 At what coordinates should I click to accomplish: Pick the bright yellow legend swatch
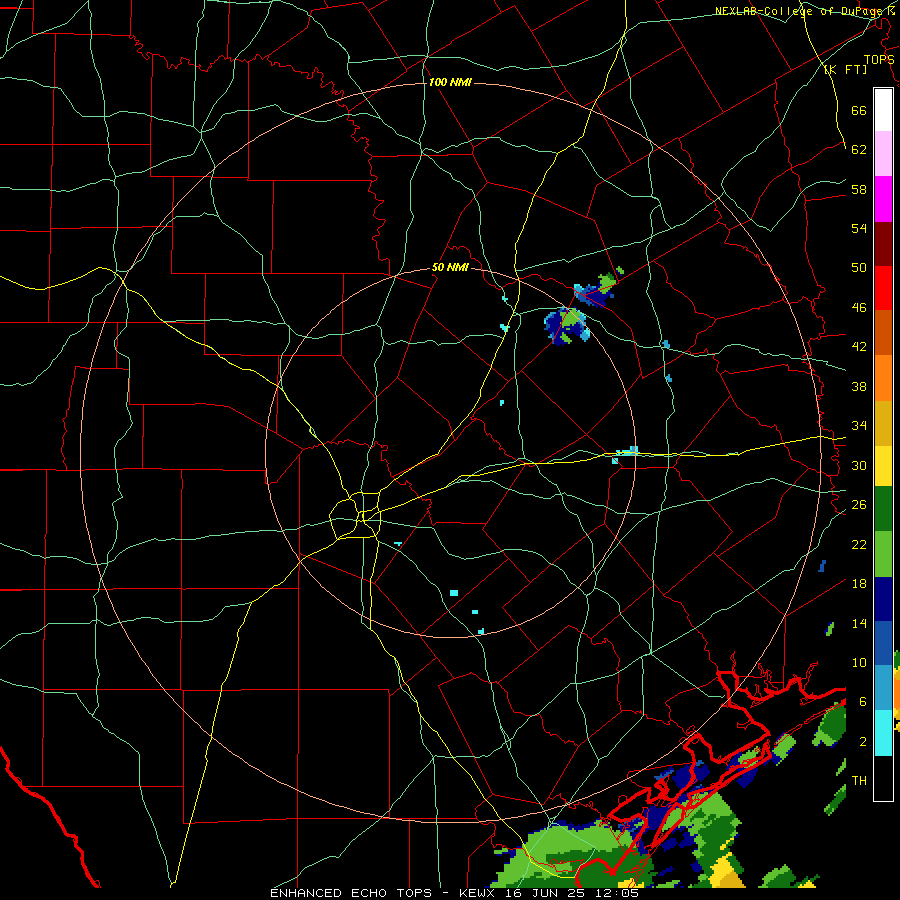883,466
